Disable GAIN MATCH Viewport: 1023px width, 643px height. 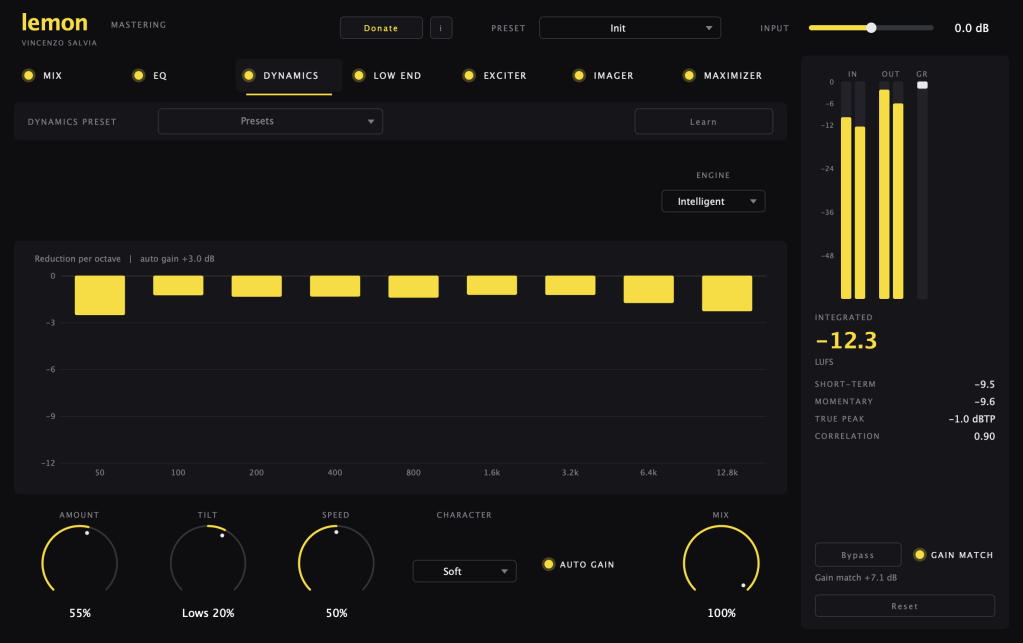[920, 554]
